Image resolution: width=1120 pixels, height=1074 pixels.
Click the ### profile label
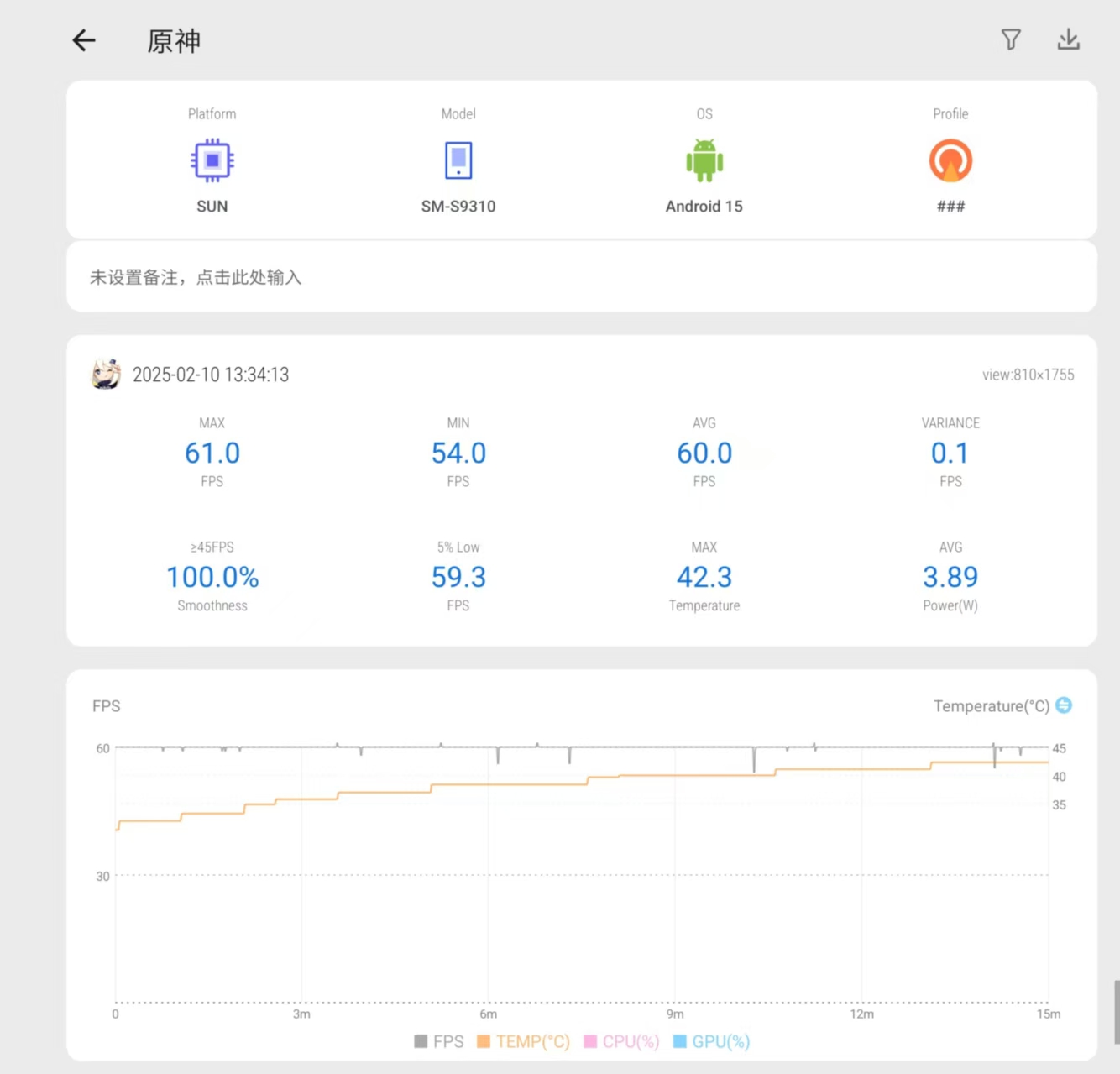[x=950, y=207]
